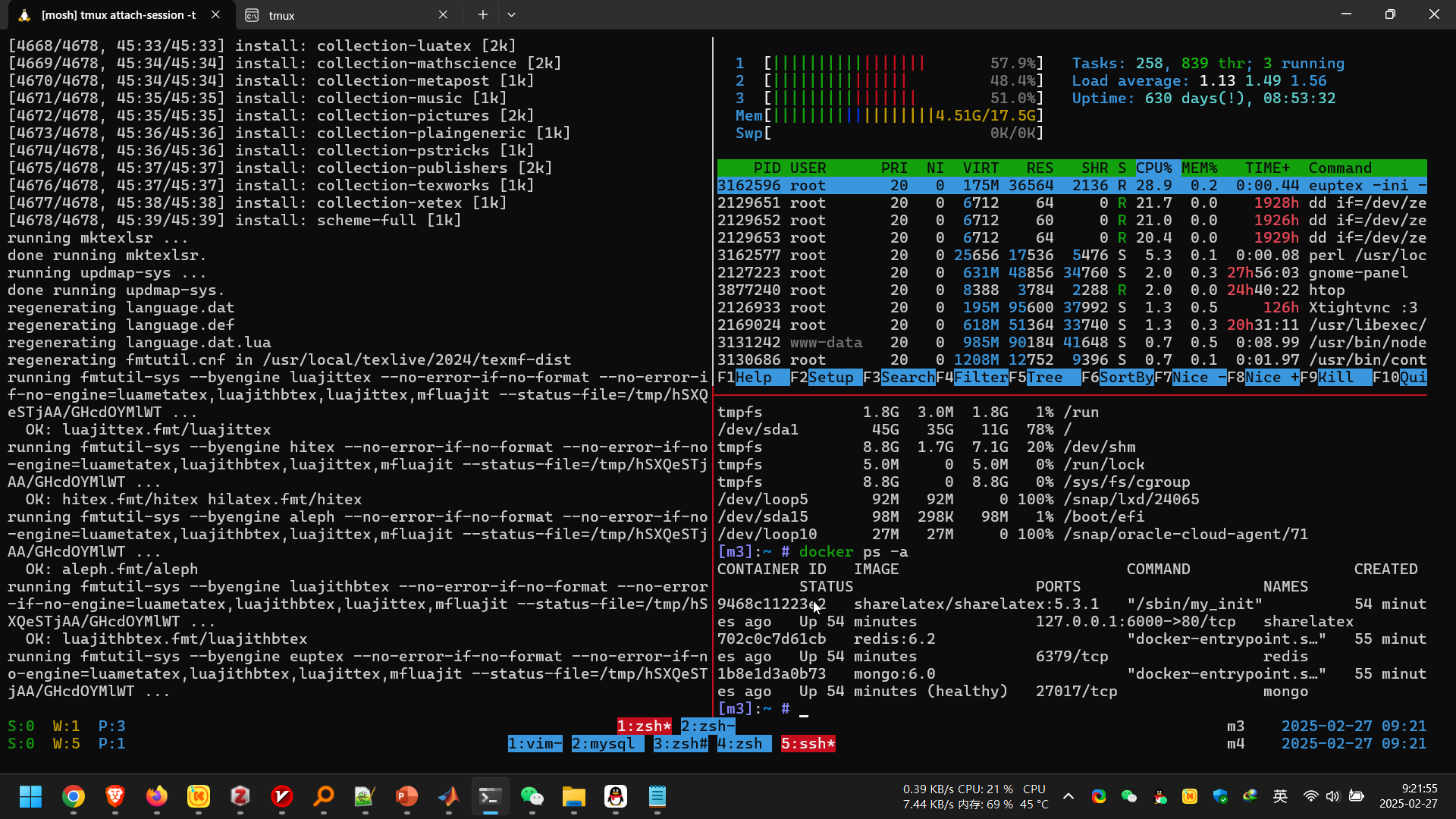Image resolution: width=1456 pixels, height=819 pixels.
Task: Open Windows Security shield tray icon
Action: point(1220,796)
